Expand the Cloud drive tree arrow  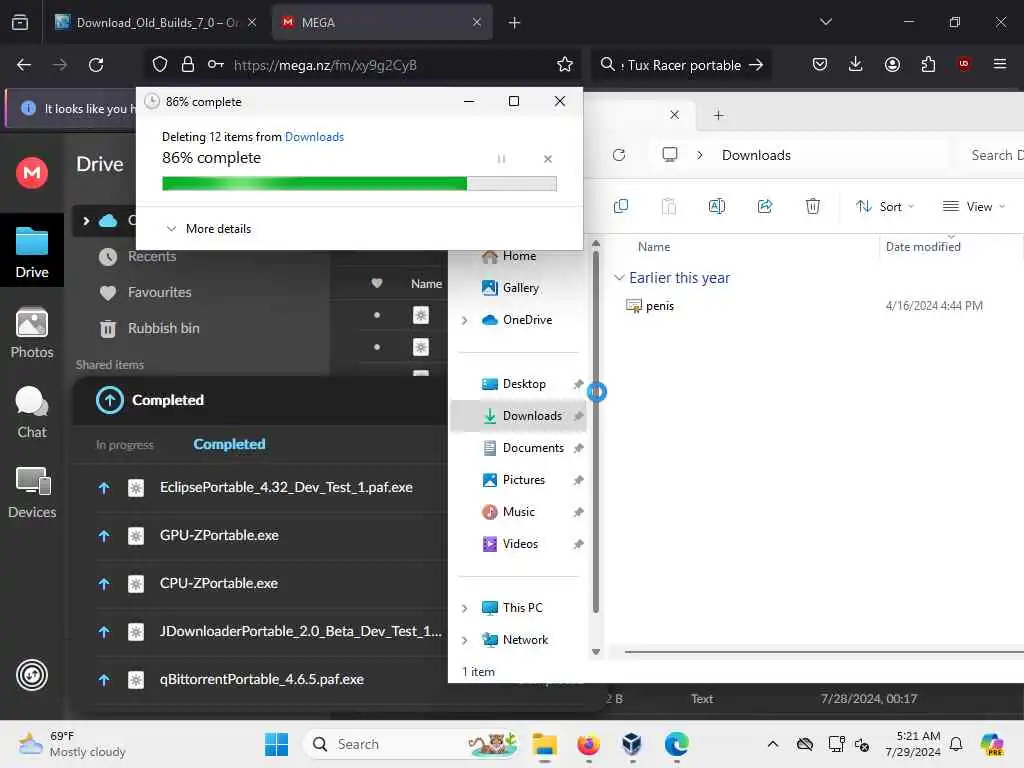coord(86,221)
